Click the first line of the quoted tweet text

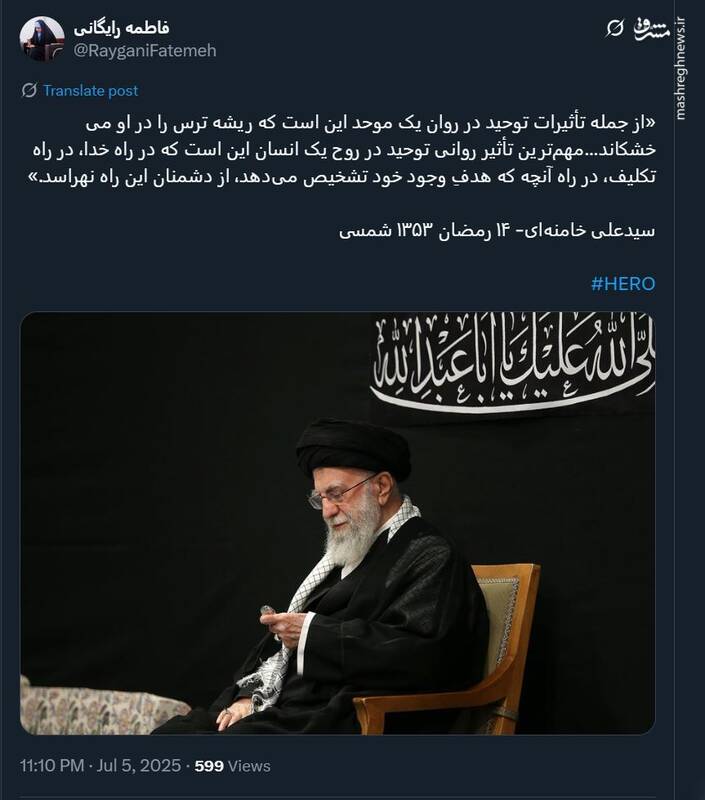[x=371, y=123]
